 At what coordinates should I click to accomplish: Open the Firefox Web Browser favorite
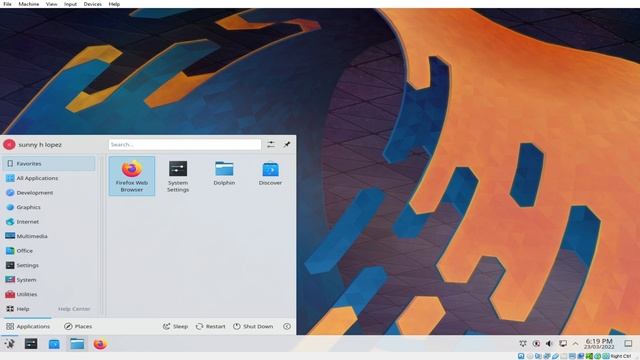[x=131, y=176]
